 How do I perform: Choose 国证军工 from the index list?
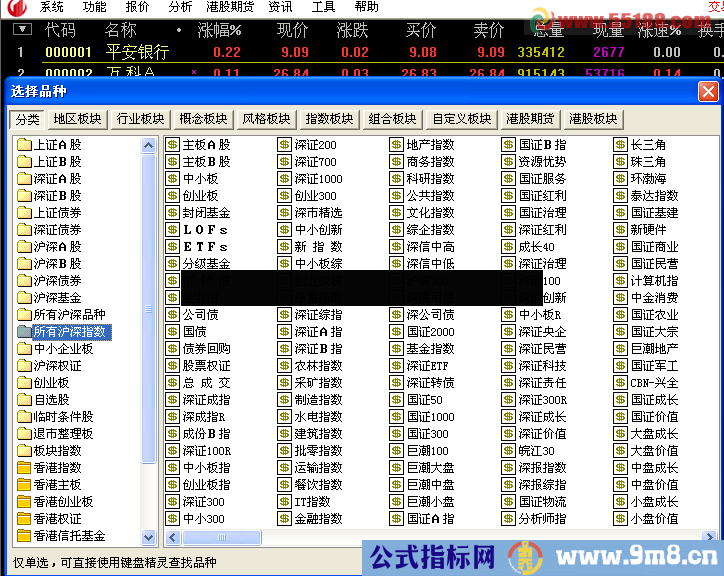tap(654, 366)
